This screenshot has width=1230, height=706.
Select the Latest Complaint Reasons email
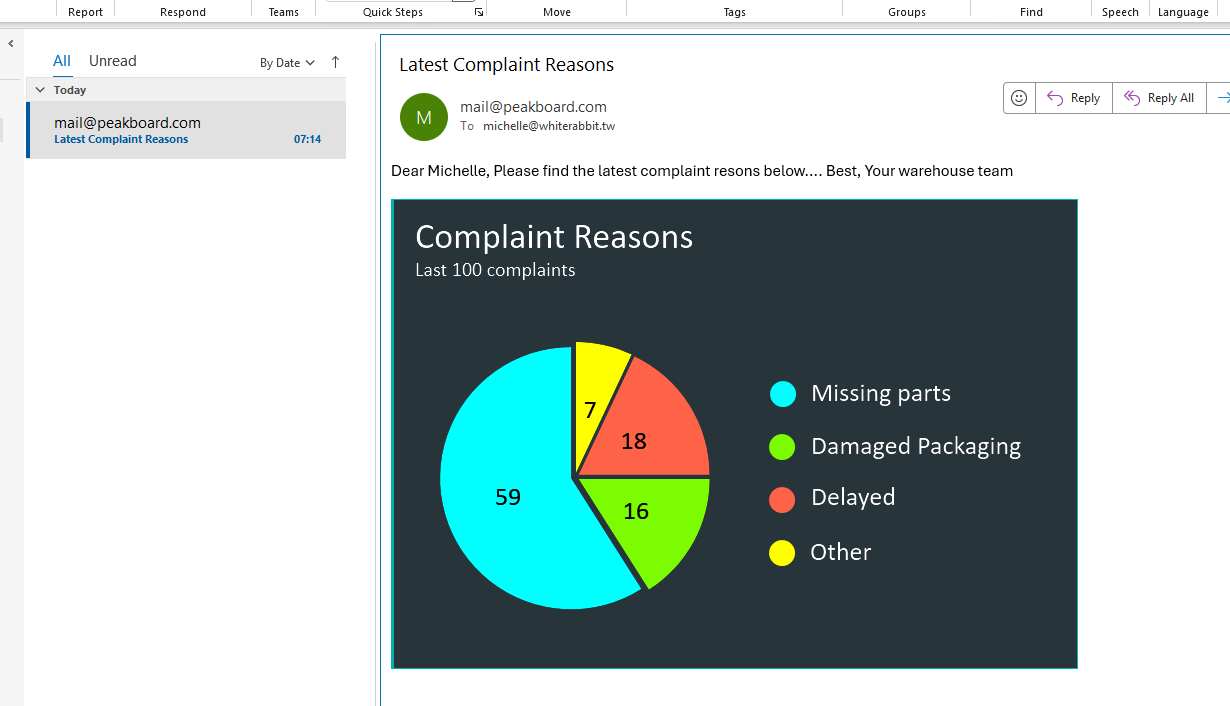(185, 130)
